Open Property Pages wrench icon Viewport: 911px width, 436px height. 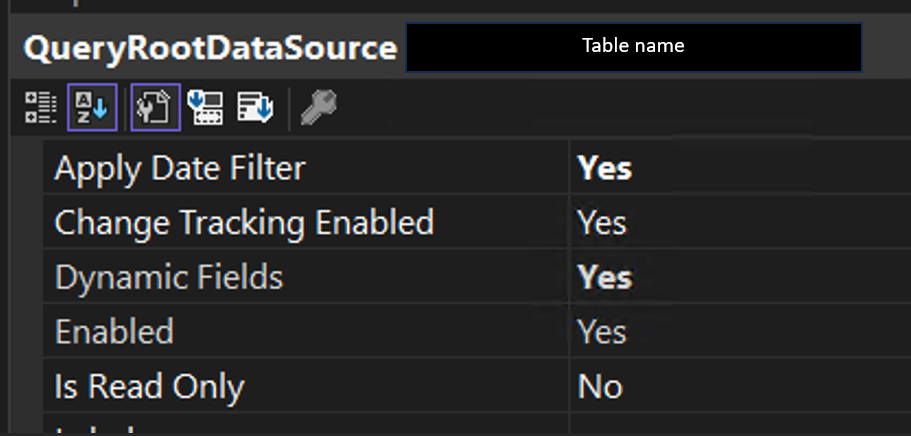click(319, 107)
